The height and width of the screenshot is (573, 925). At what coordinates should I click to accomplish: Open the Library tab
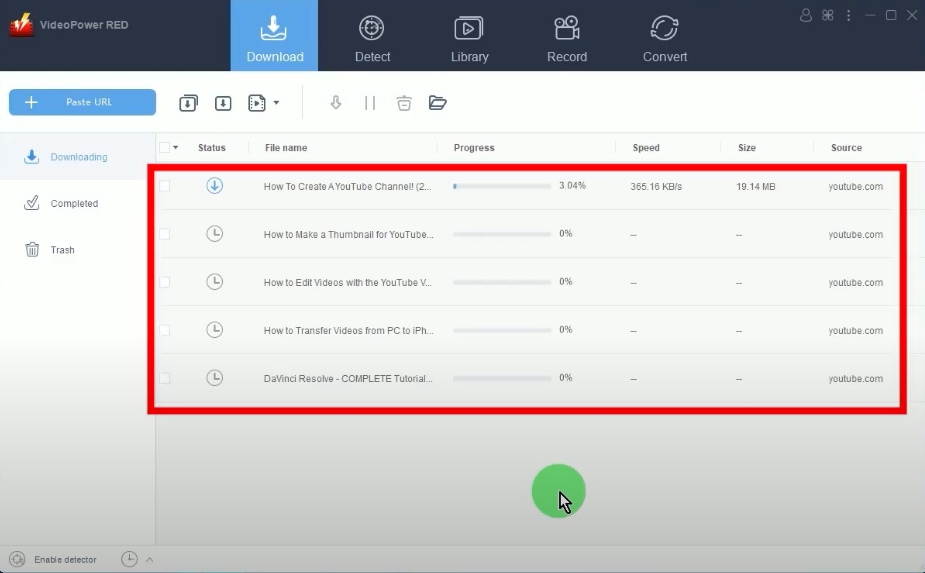coord(470,39)
